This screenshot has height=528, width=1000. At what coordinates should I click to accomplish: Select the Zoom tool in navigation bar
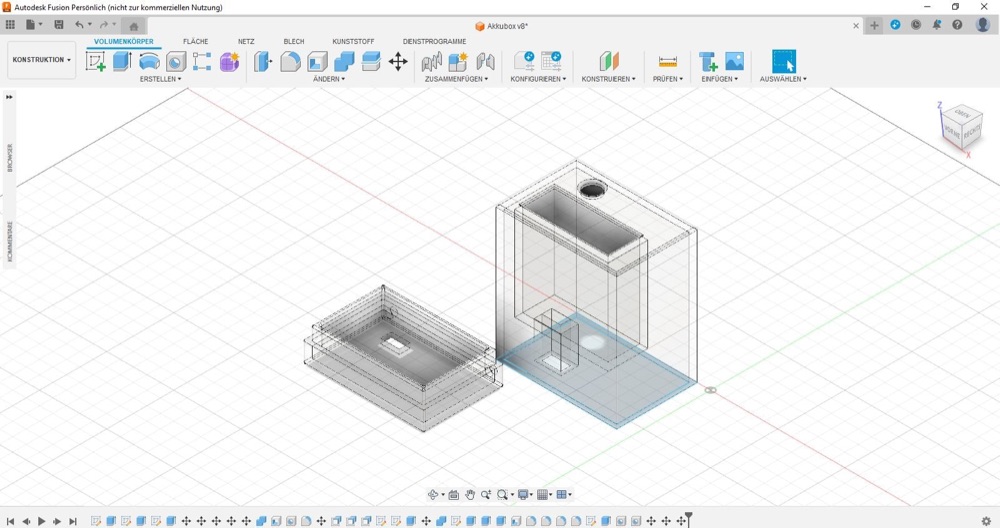coord(486,494)
